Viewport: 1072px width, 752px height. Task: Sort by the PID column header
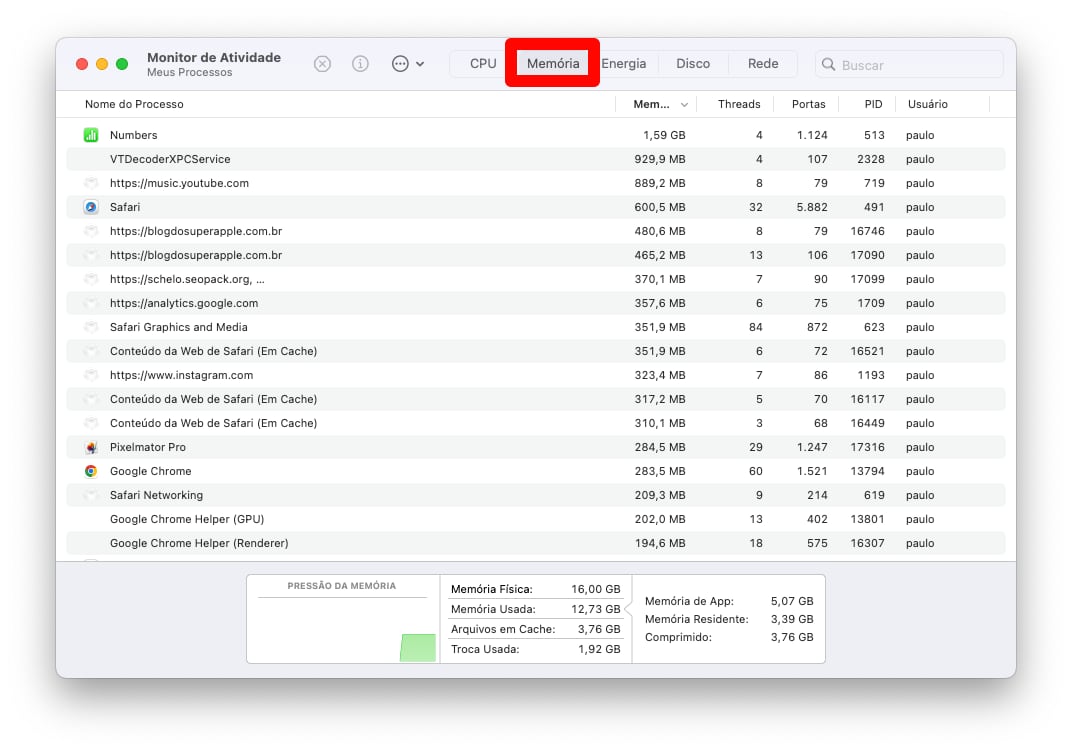(x=873, y=104)
